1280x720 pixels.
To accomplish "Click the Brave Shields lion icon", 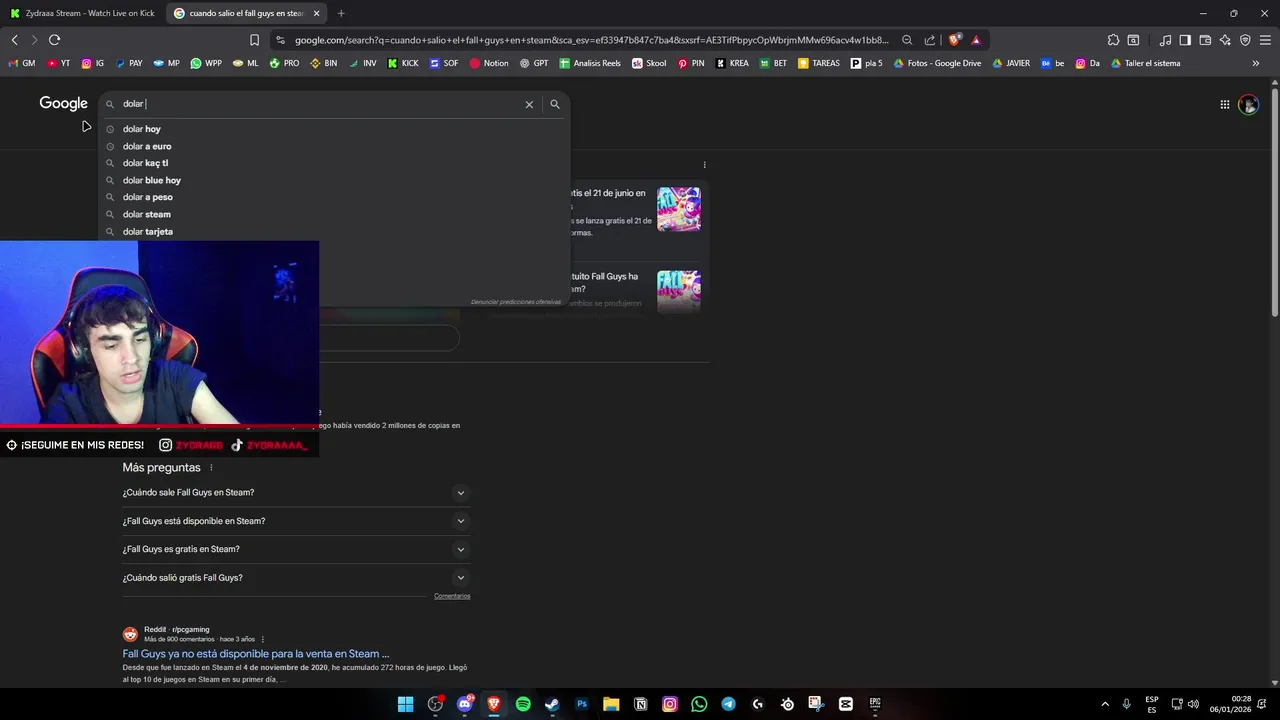I will click(x=955, y=40).
